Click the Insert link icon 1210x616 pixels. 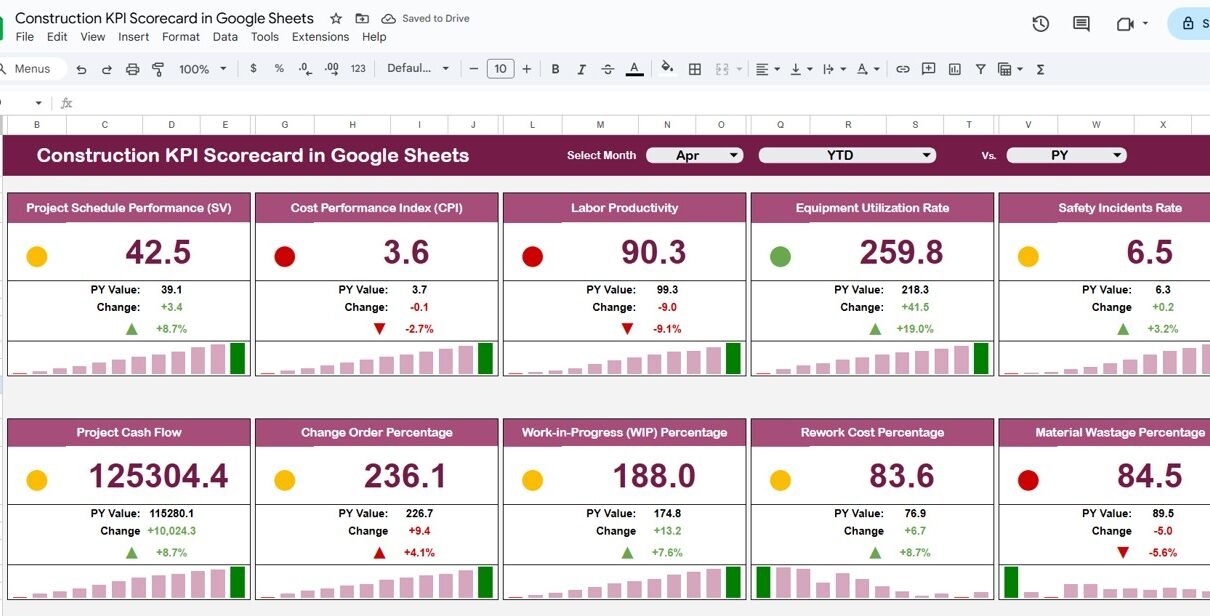point(903,69)
